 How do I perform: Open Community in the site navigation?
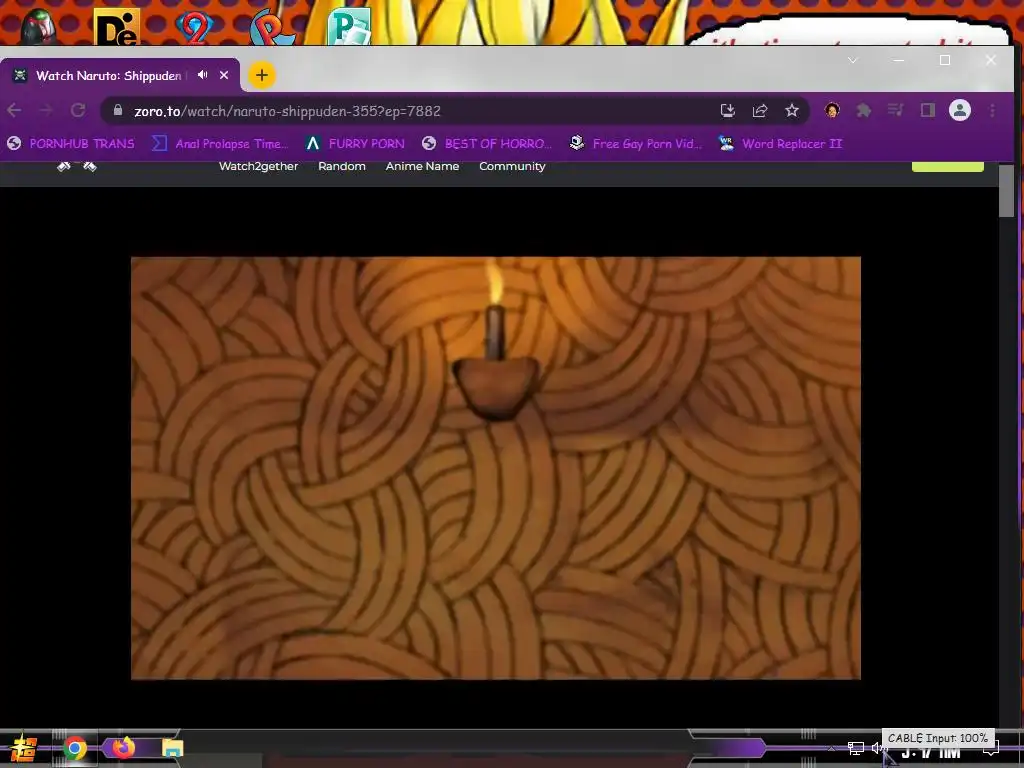[512, 166]
